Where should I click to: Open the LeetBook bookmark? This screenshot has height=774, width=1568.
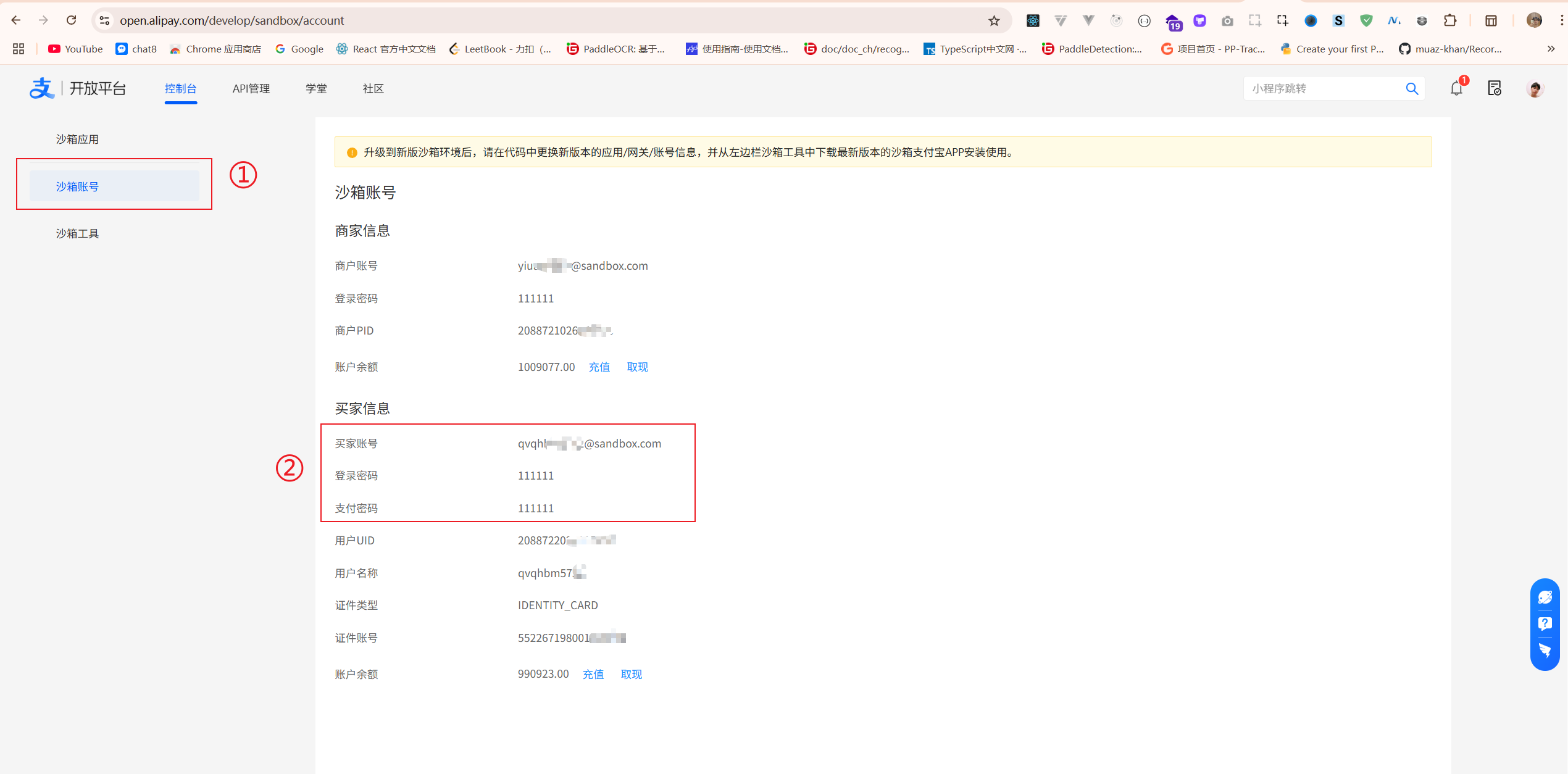(501, 49)
